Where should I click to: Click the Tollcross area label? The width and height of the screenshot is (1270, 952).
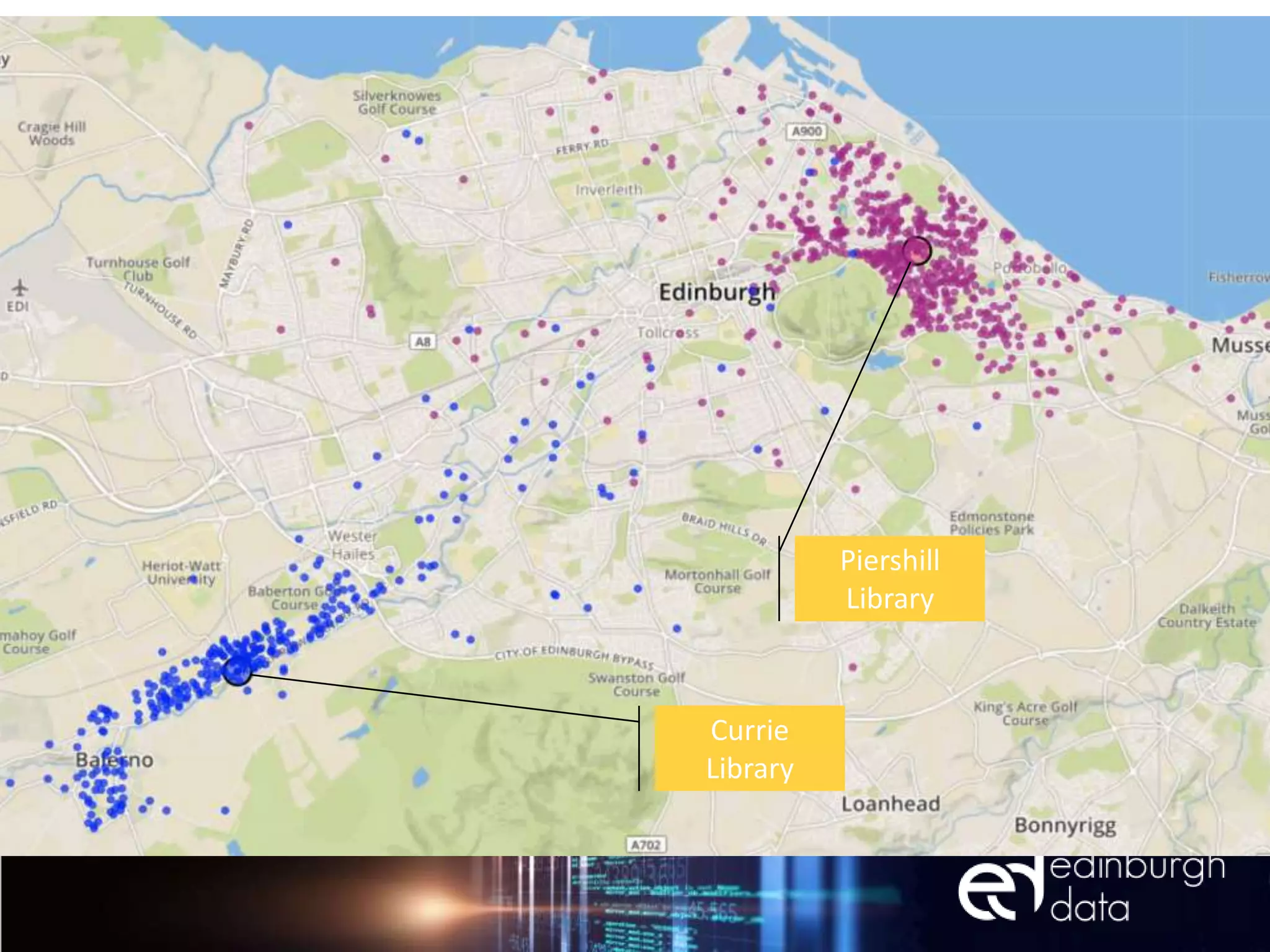[668, 333]
